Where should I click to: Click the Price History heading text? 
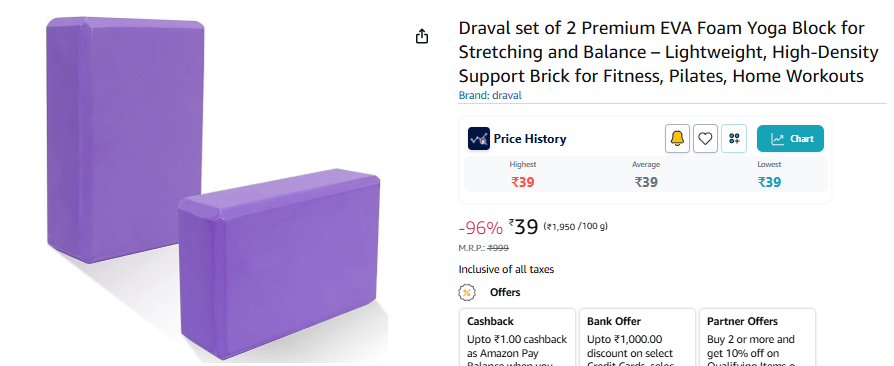pos(530,139)
